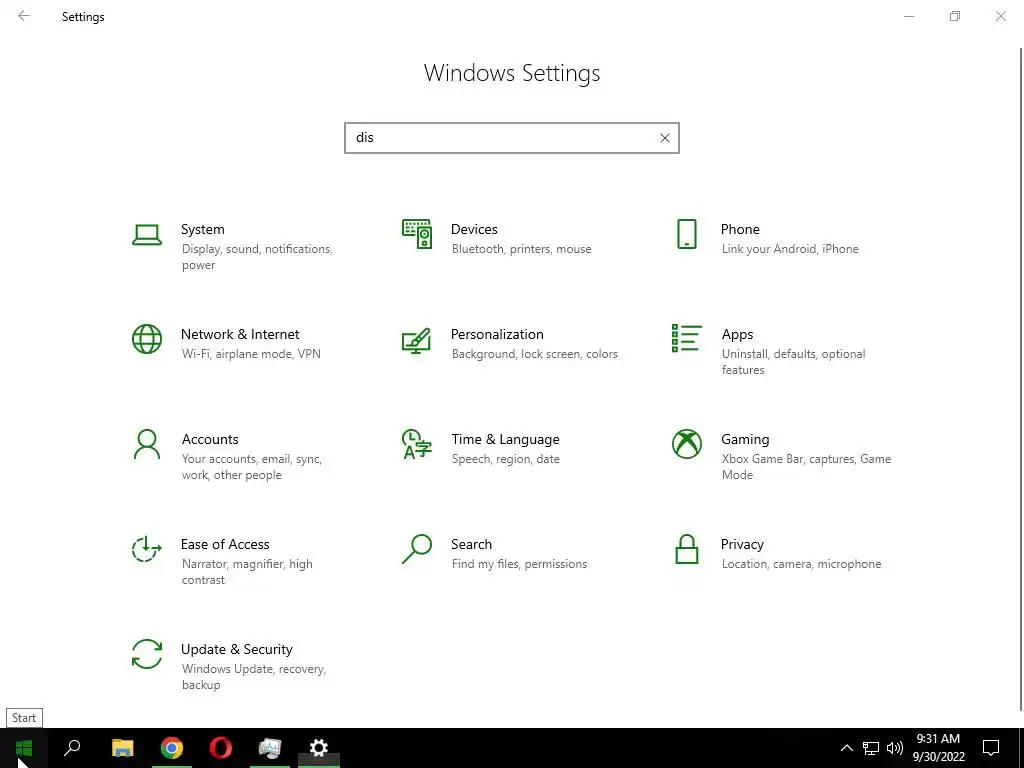
Task: Click the Accounts title text
Action: (210, 440)
